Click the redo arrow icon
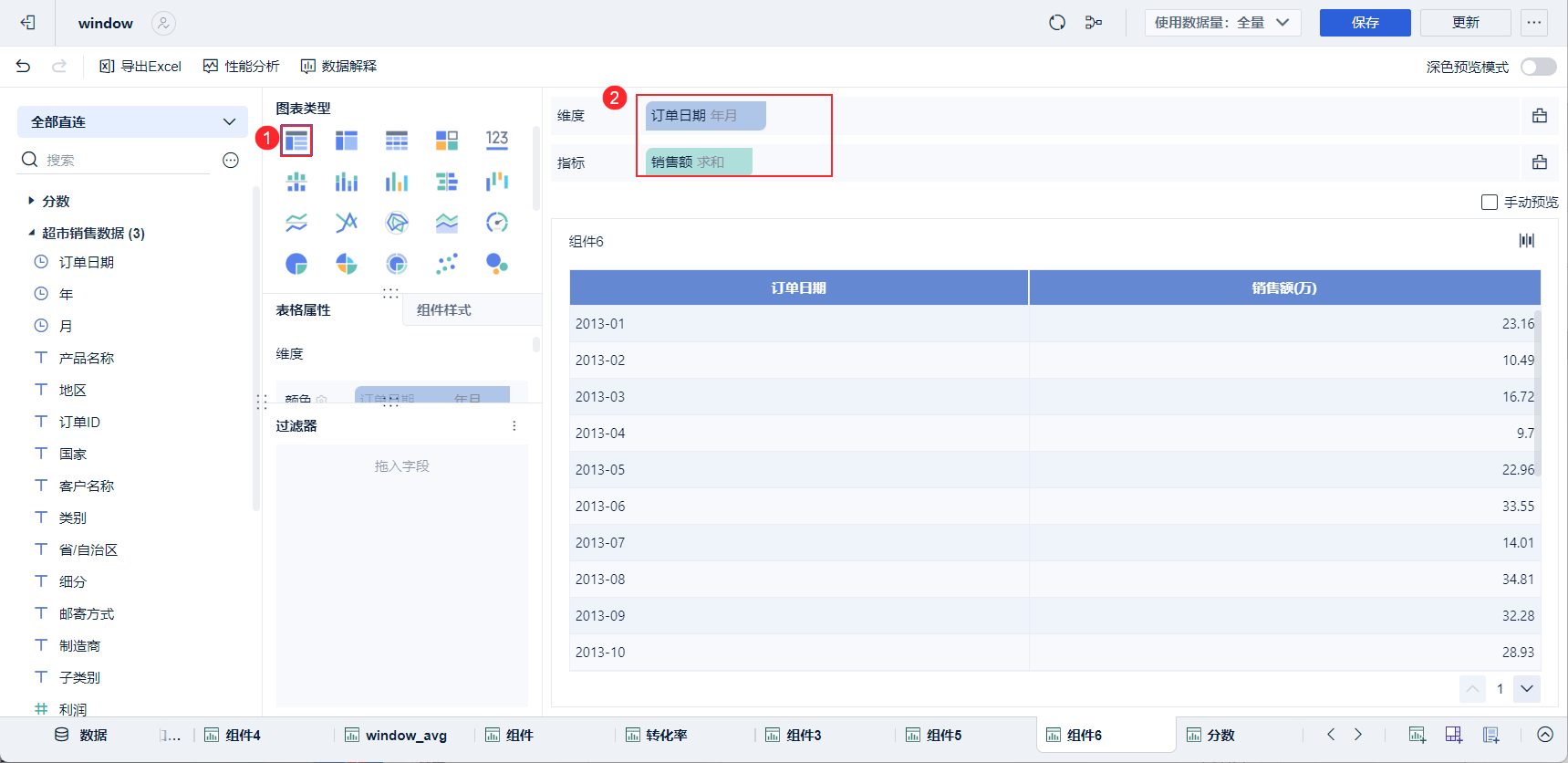The image size is (1568, 763). pyautogui.click(x=59, y=66)
